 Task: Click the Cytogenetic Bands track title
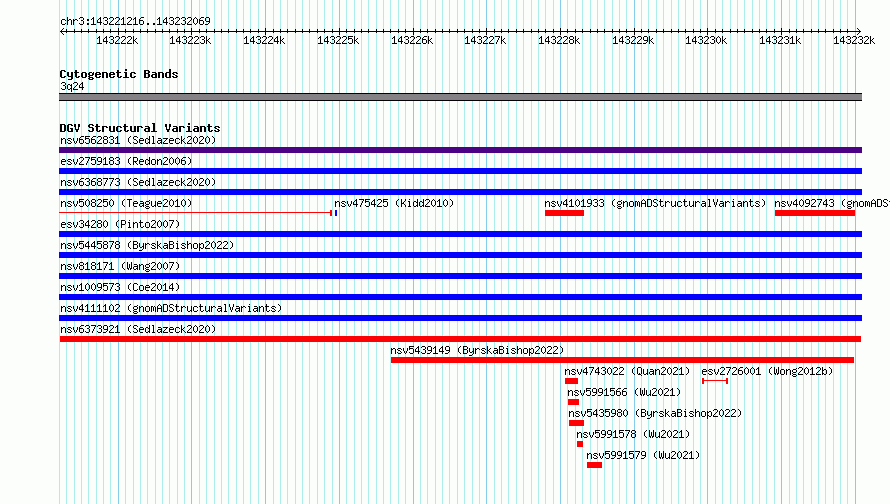tap(119, 74)
